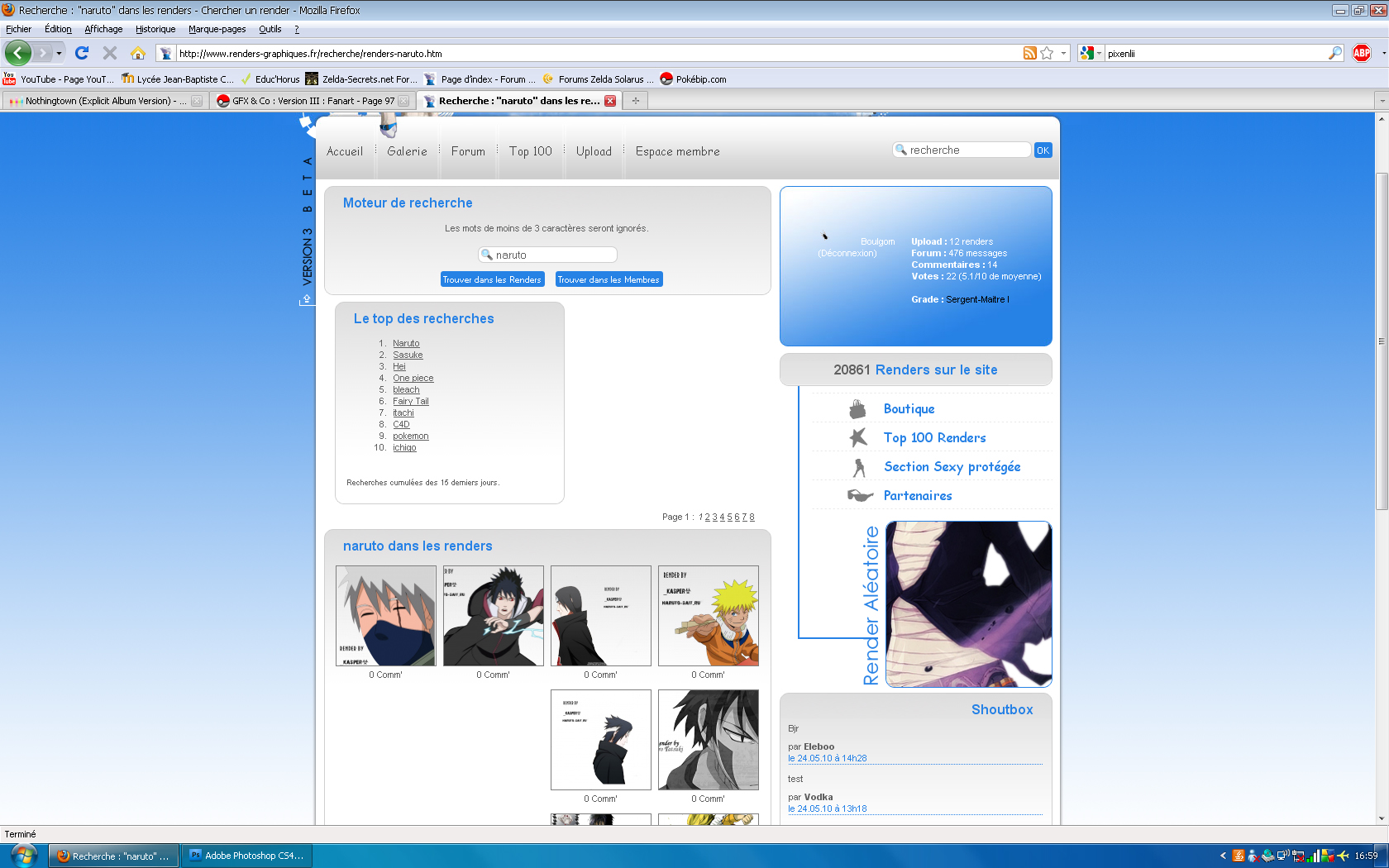1389x868 pixels.
Task: Open the Affichage menu
Action: tap(103, 29)
